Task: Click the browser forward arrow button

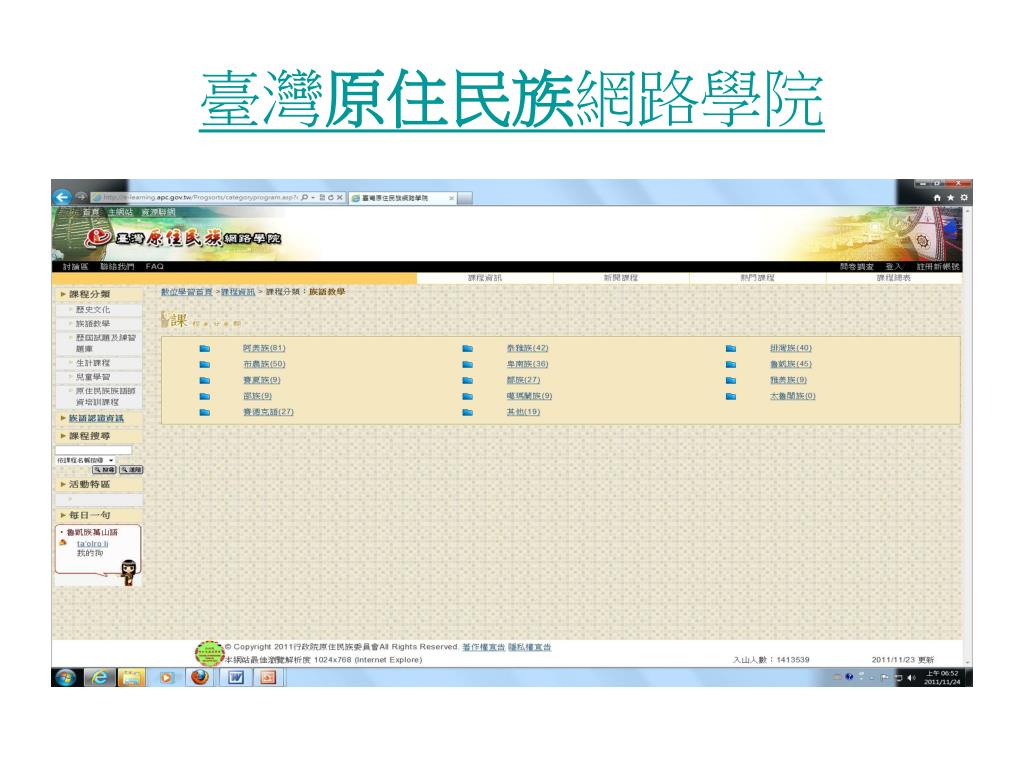Action: (81, 196)
